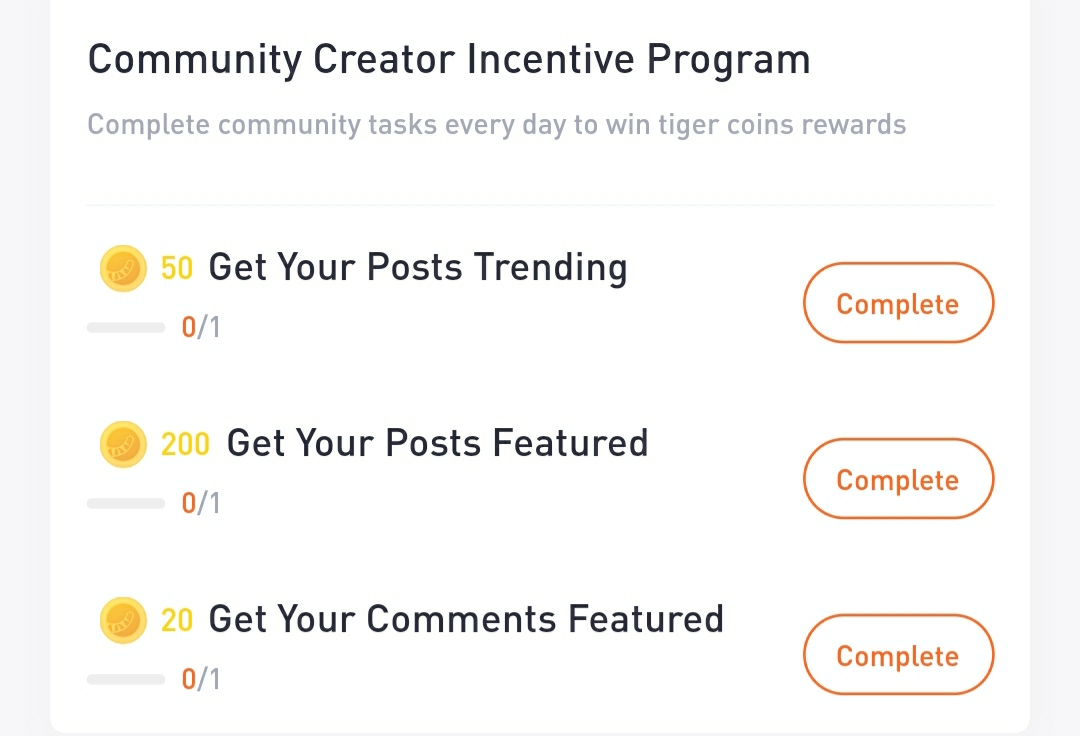Click the tiger coin icon beside Posts Trending
The width and height of the screenshot is (1080, 736).
[123, 268]
